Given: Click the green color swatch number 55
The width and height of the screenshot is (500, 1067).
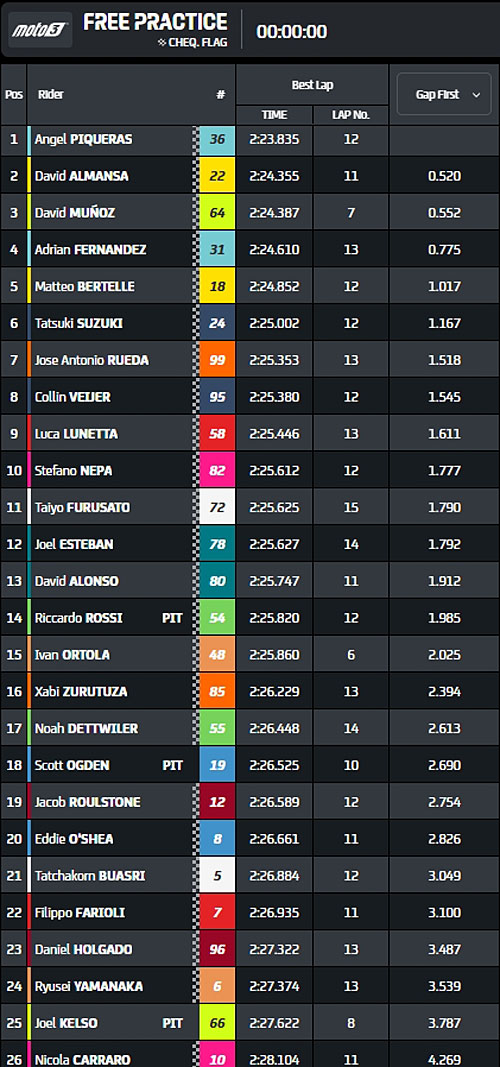Looking at the screenshot, I should [x=217, y=728].
